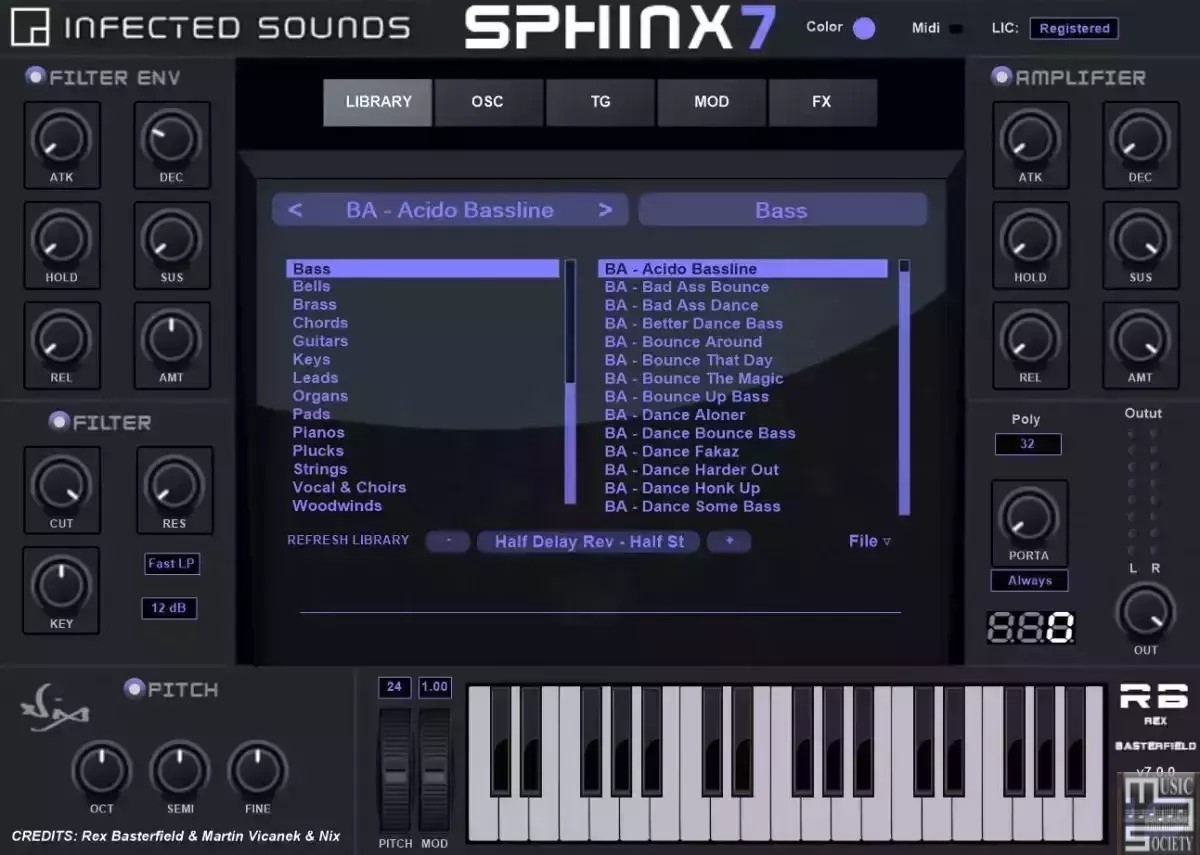The width and height of the screenshot is (1200, 855).
Task: Switch to the OSC tab
Action: [x=488, y=102]
